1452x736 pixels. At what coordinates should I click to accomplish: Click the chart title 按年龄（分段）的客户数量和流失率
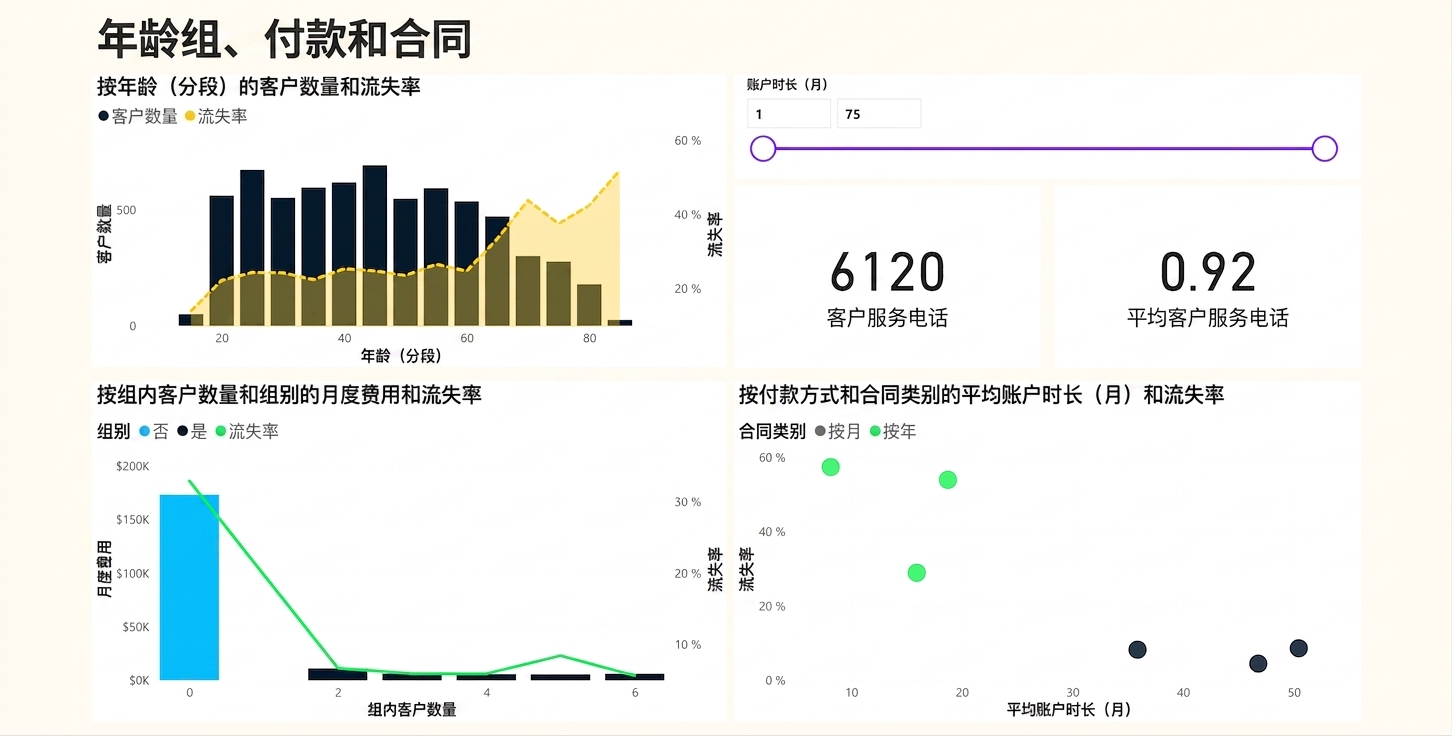[x=259, y=87]
